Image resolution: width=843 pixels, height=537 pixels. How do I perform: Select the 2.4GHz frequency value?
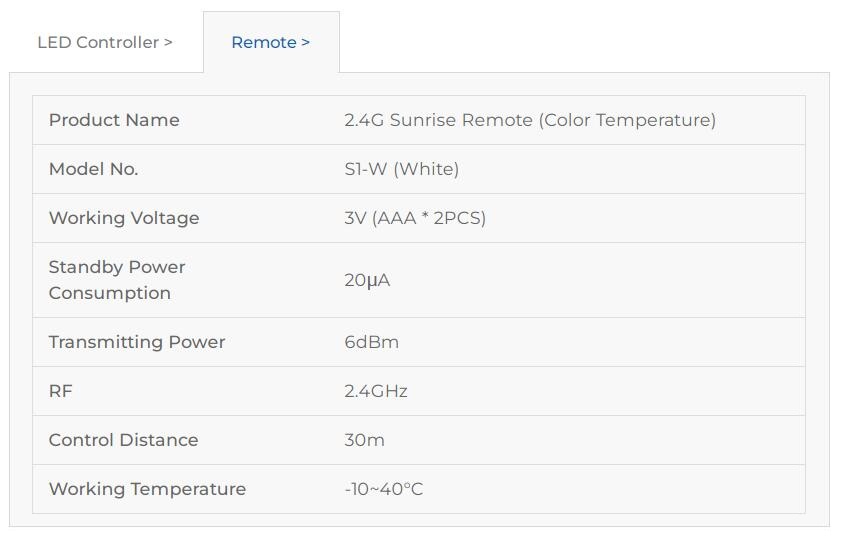coord(376,391)
